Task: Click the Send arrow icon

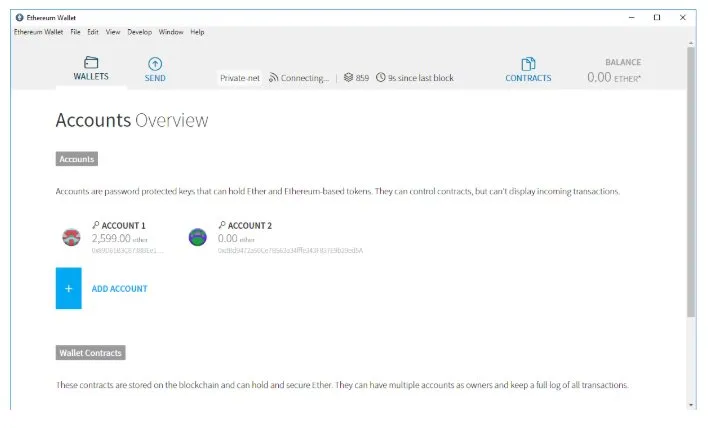Action: tap(155, 63)
